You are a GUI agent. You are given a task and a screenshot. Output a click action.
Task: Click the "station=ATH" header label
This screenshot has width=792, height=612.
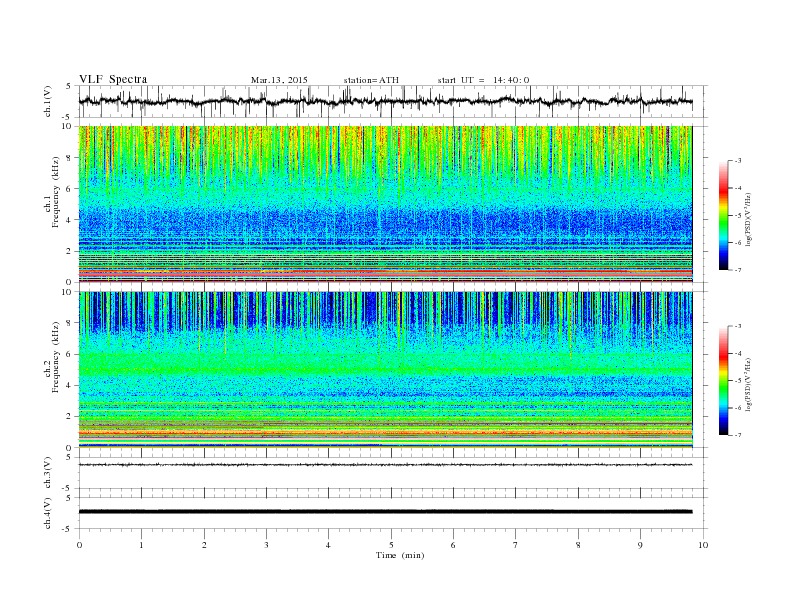[371, 80]
